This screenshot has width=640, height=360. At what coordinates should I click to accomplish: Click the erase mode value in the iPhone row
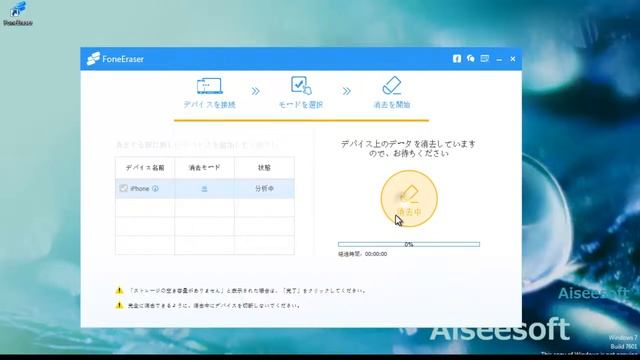[x=204, y=189]
